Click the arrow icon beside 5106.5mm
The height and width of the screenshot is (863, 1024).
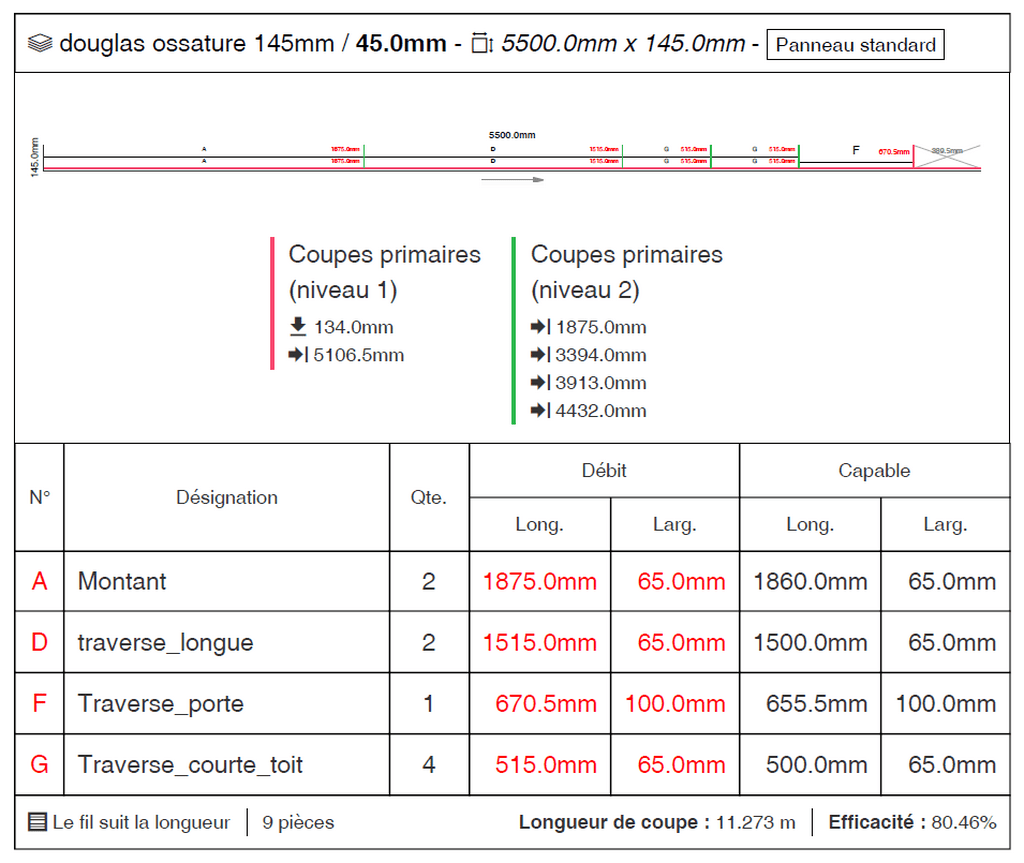(298, 355)
